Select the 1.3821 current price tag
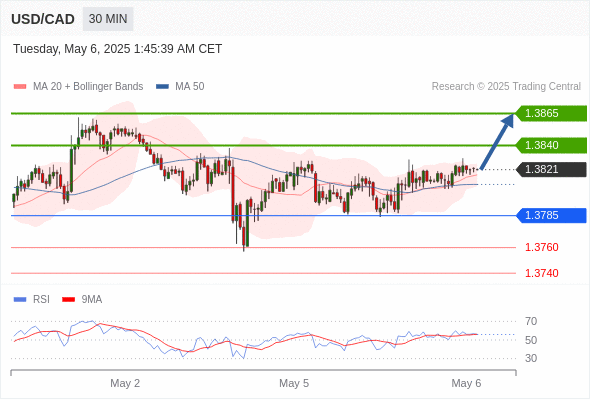 point(551,169)
